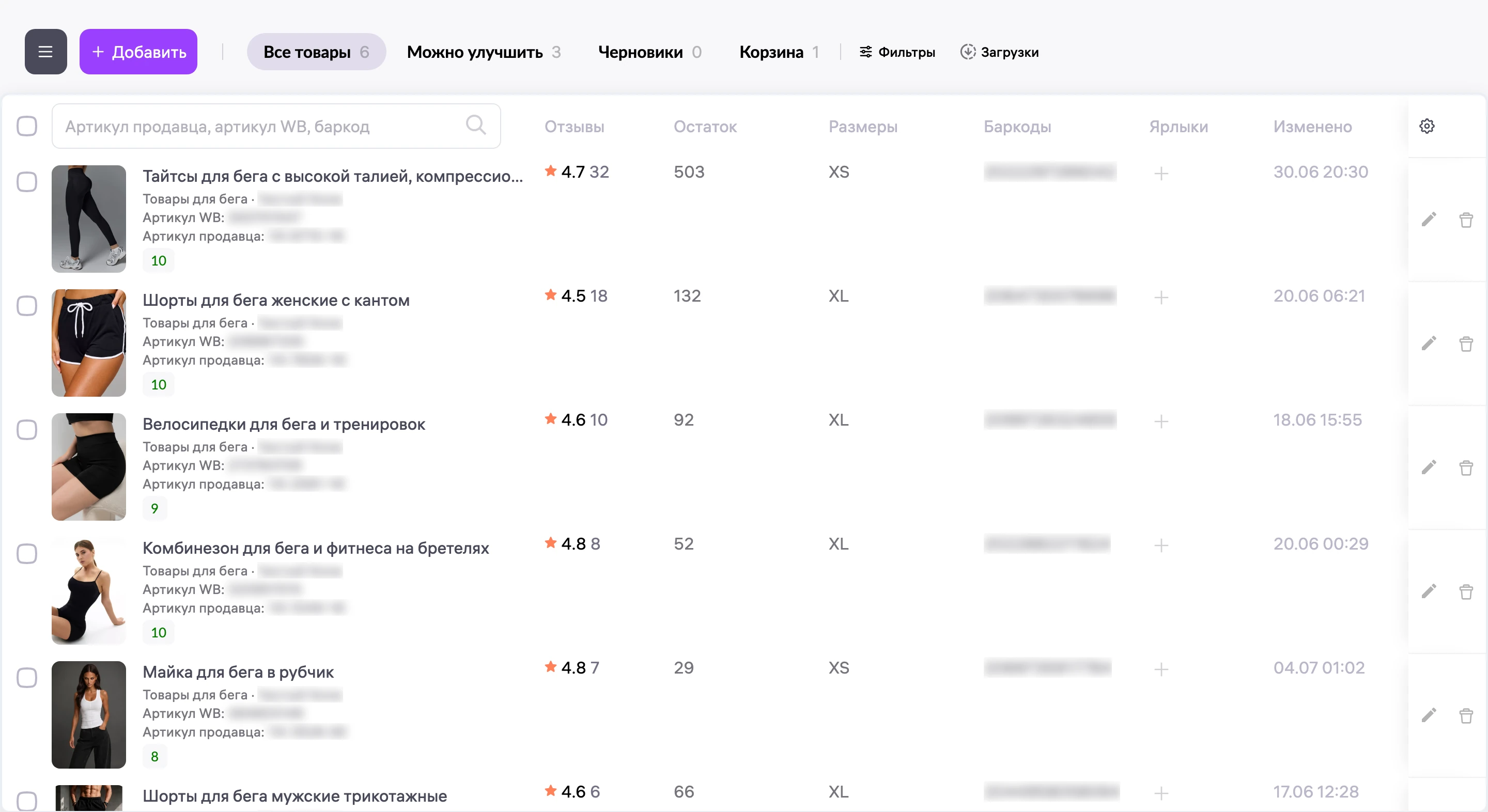Add a label to Шорты женские row
The height and width of the screenshot is (812, 1488).
point(1161,298)
